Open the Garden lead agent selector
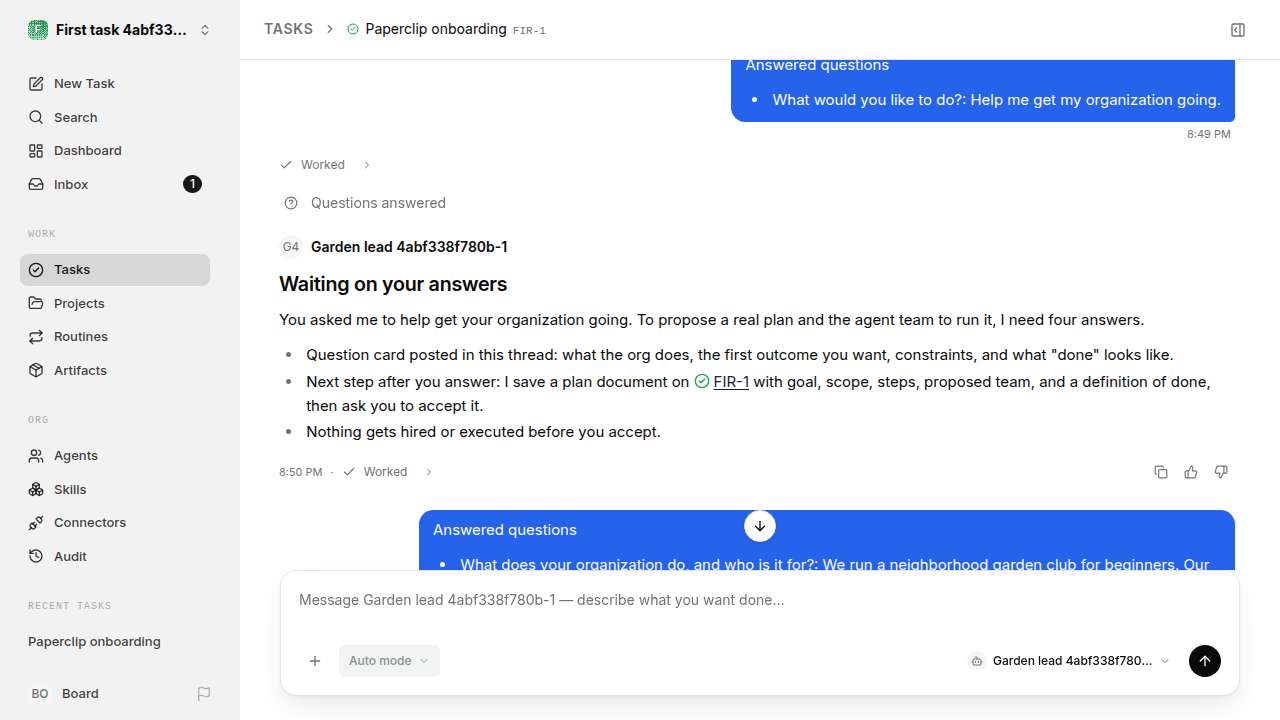Viewport: 1280px width, 720px height. click(1069, 661)
